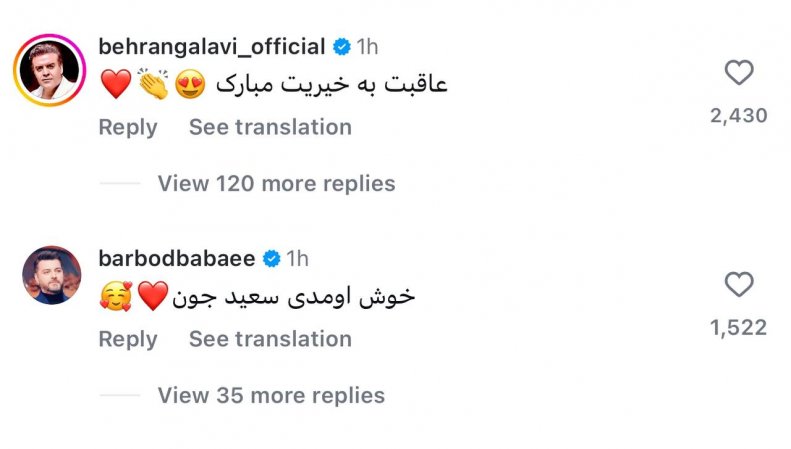Viewport: 791px width, 449px height.
Task: Open barbodbabaee's profile picture
Action: [x=52, y=275]
